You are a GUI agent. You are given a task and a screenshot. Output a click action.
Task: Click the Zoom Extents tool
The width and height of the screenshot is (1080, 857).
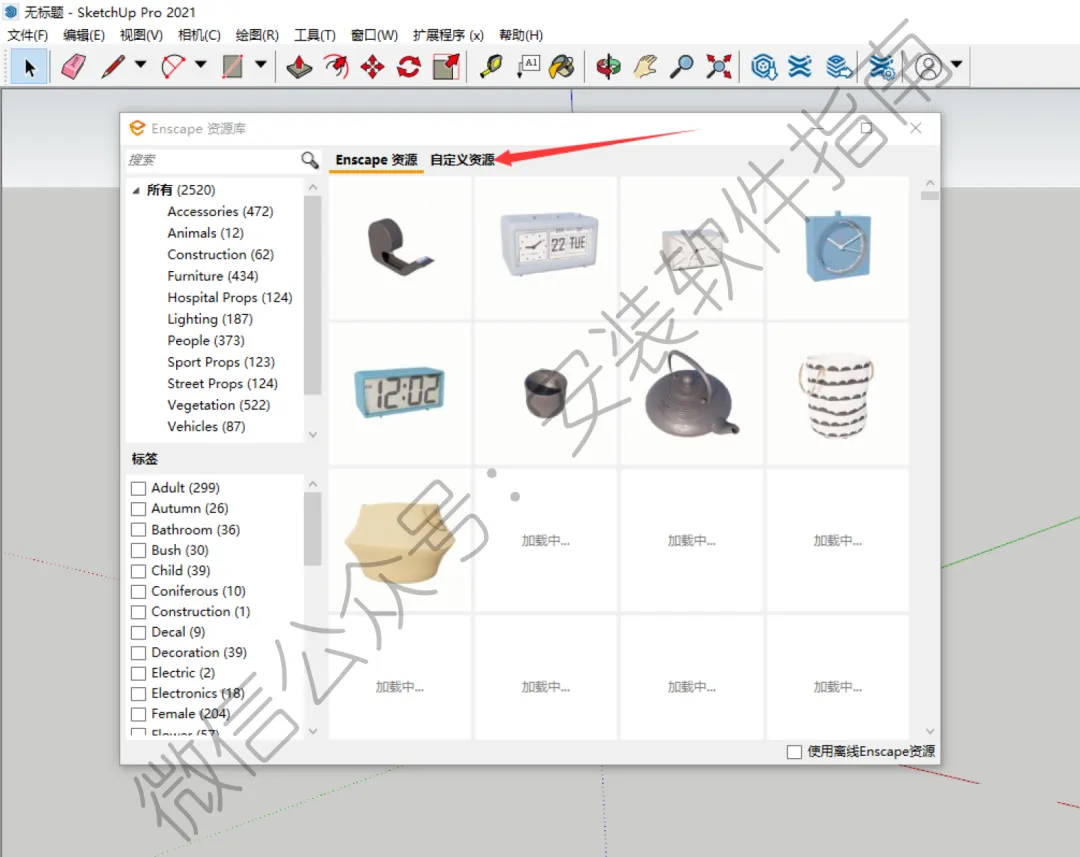[x=718, y=67]
